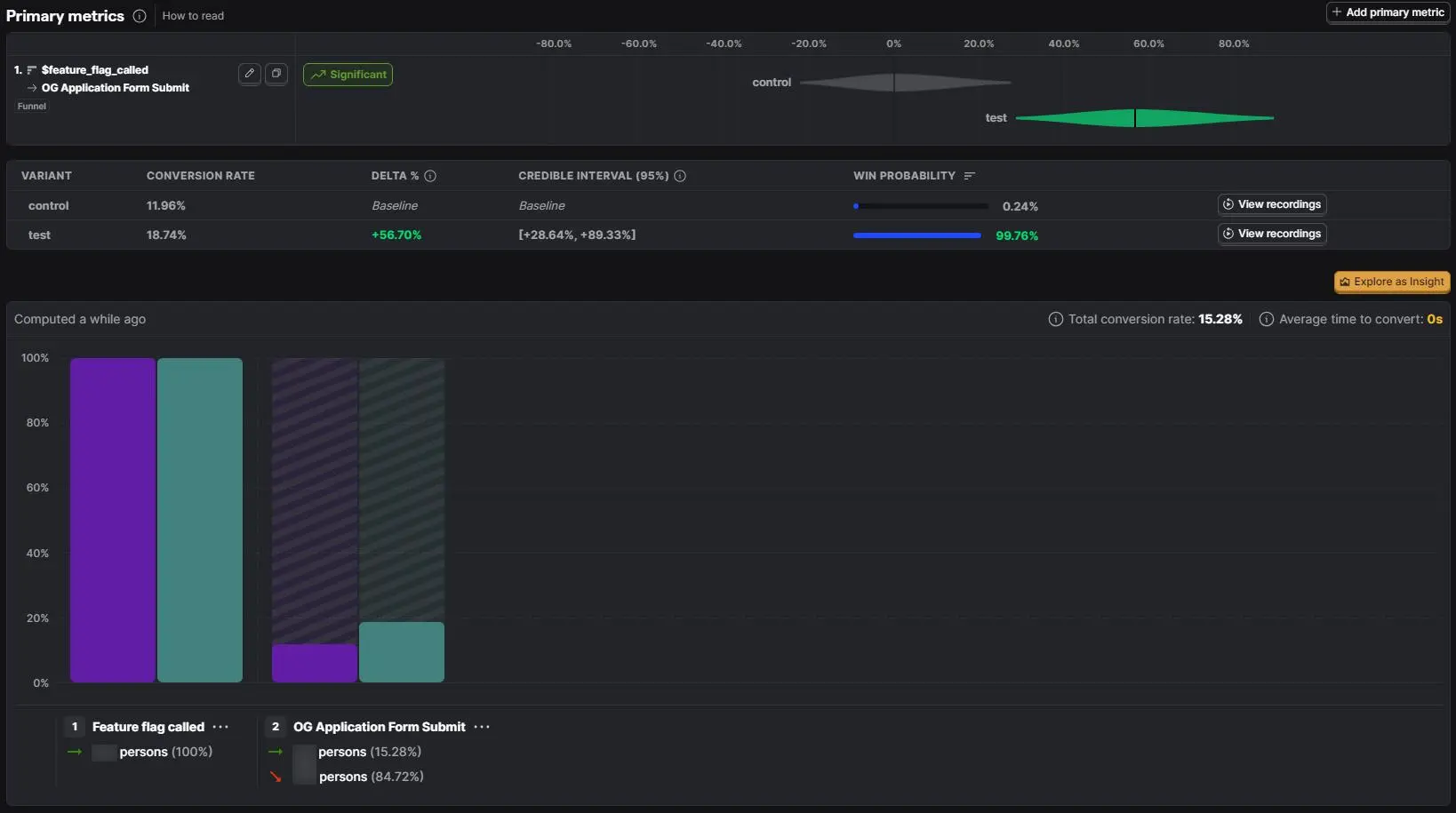Open the OG Application Form Submit step options menu
Viewport: 1456px width, 813px height.
(x=482, y=727)
